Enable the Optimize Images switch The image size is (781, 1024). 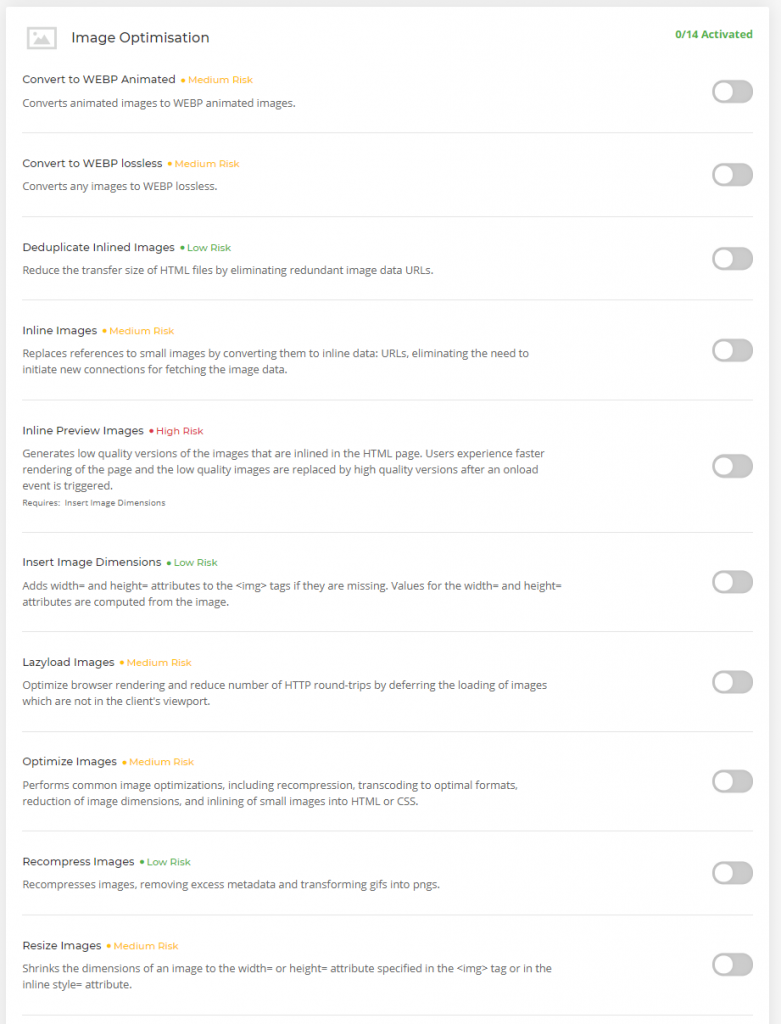coord(732,781)
